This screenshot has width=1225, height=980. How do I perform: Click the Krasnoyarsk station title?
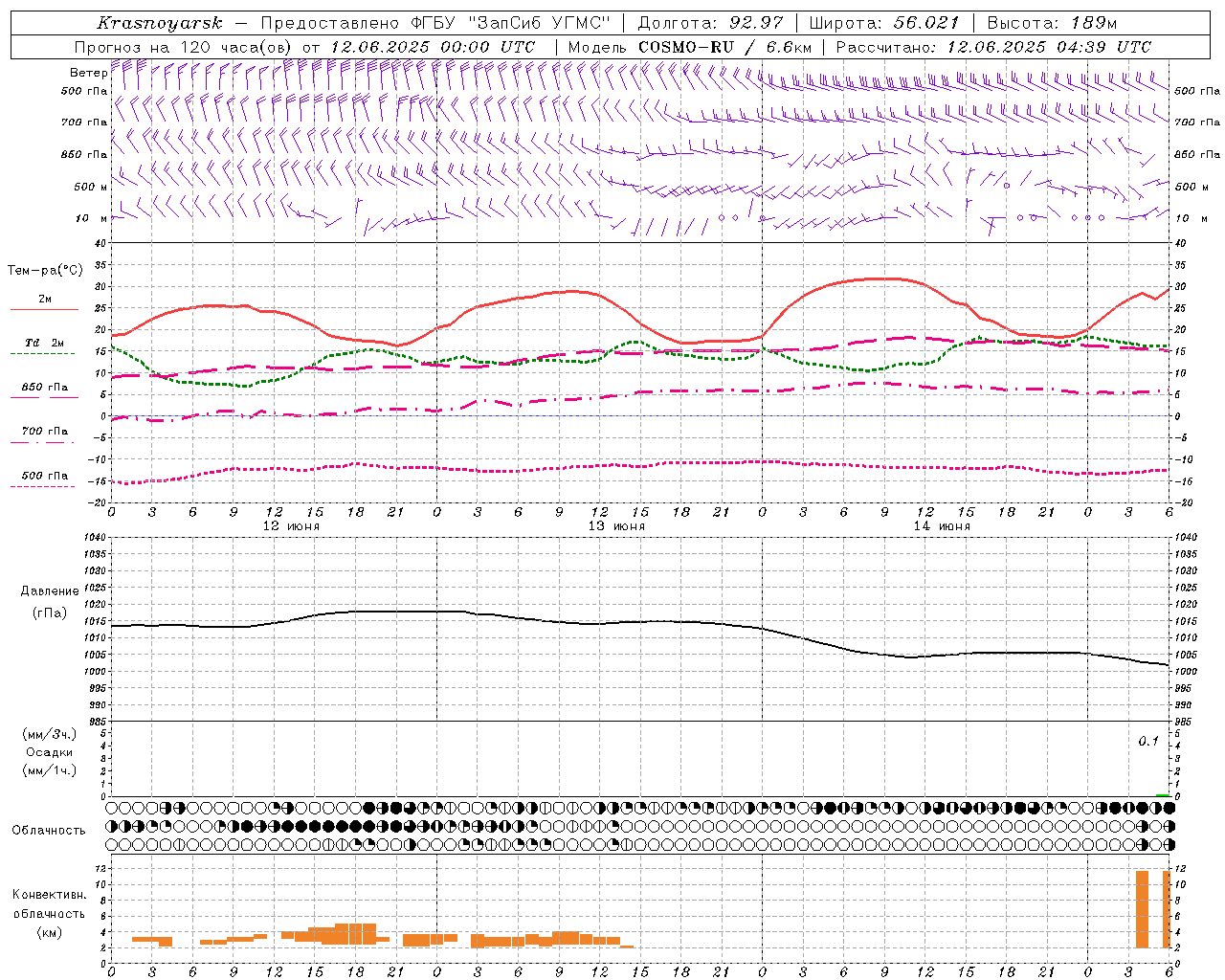pos(160,23)
